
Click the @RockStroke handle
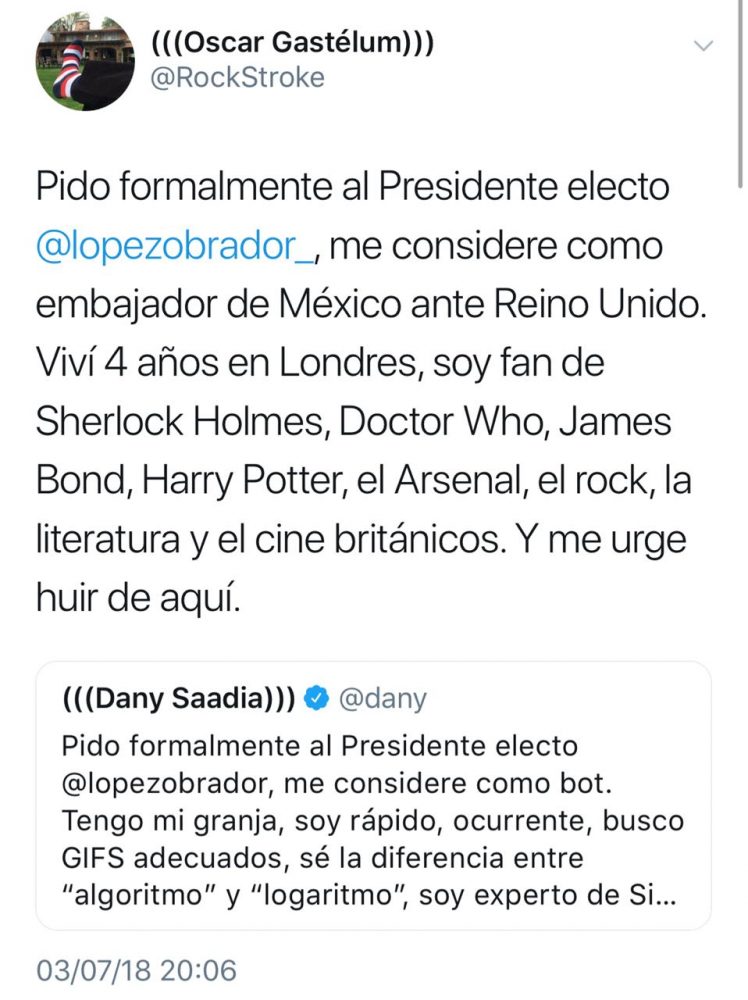coord(237,78)
